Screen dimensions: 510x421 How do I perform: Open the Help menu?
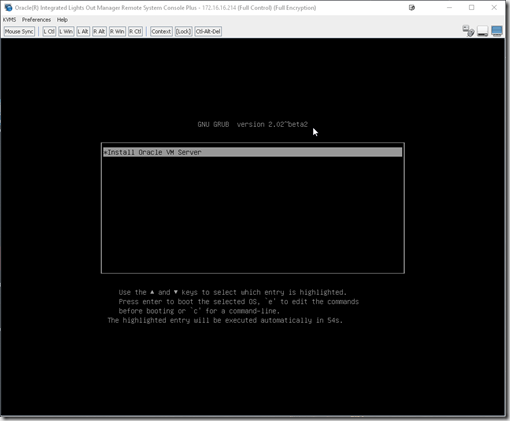tap(62, 20)
